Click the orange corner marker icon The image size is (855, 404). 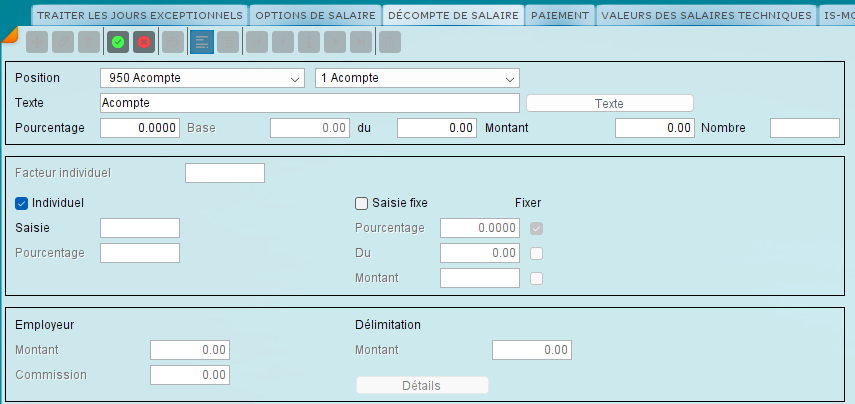[9, 35]
